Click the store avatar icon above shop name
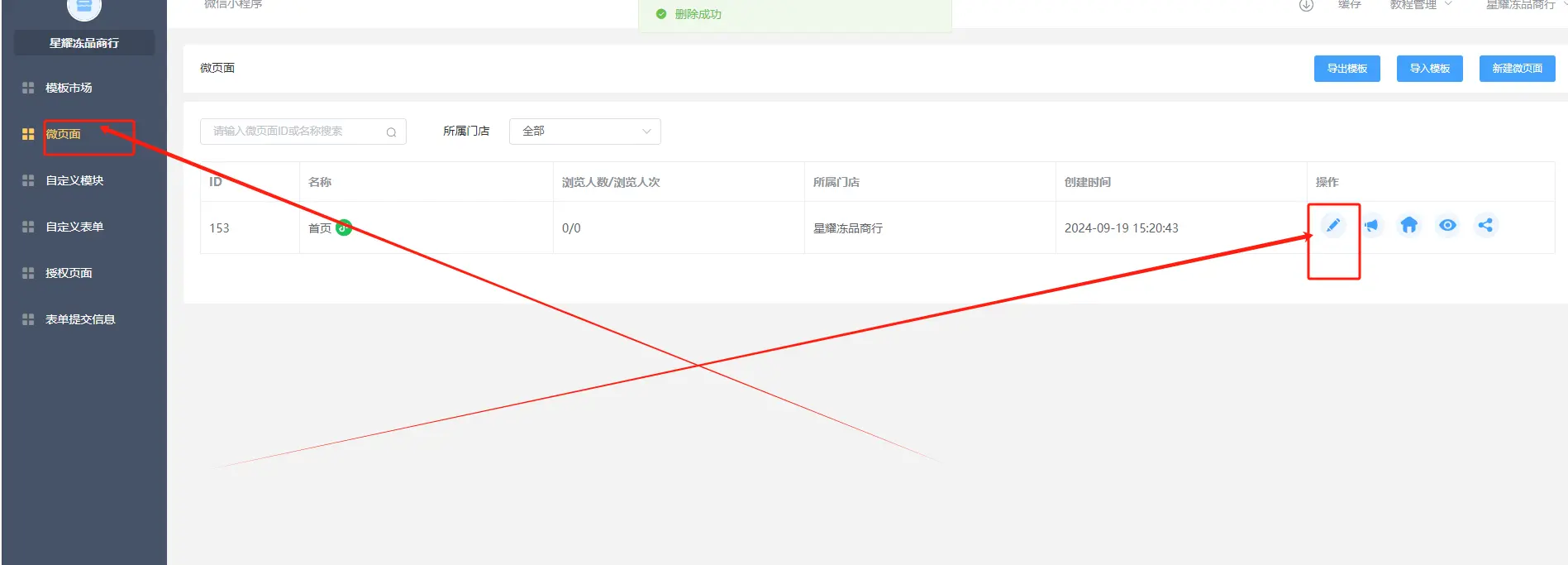This screenshot has height=565, width=1568. click(x=83, y=7)
